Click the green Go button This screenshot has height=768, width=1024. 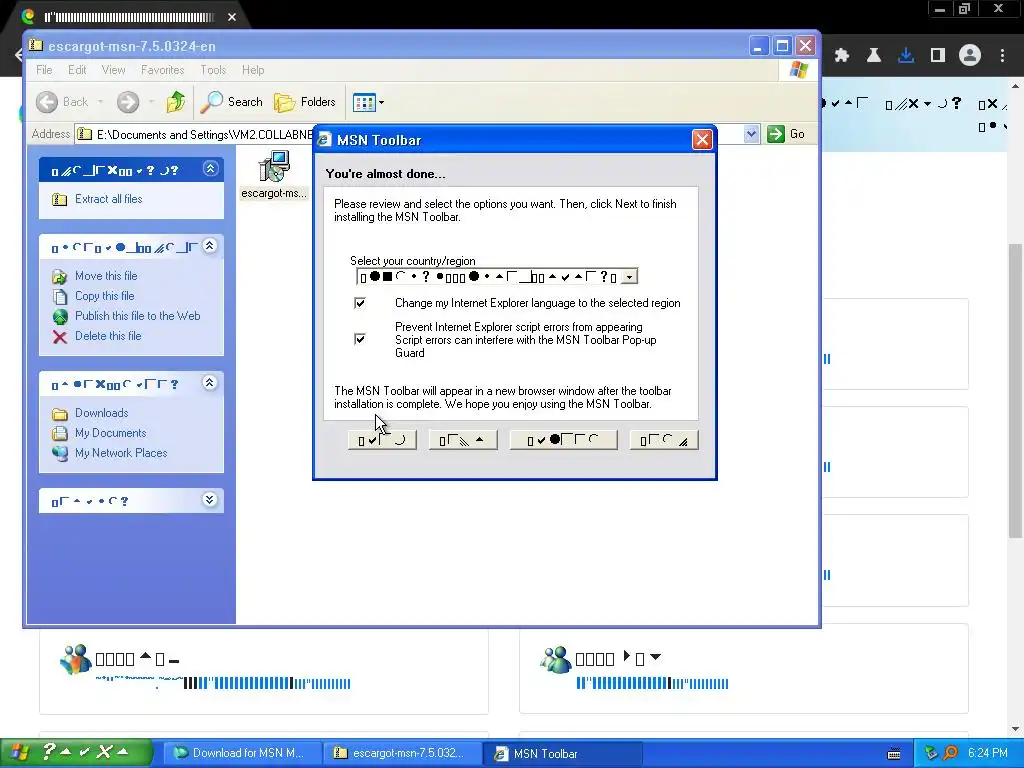point(786,134)
